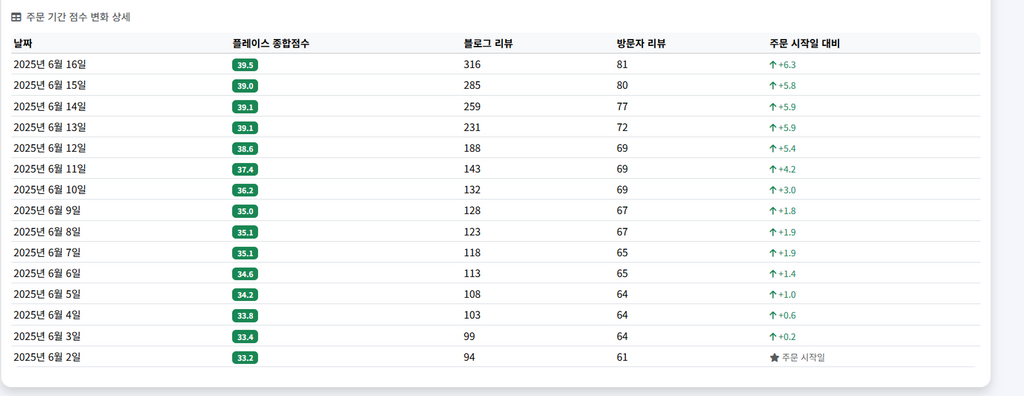
Task: Click the +5.9 value in the 6월 14일 row
Action: [787, 107]
